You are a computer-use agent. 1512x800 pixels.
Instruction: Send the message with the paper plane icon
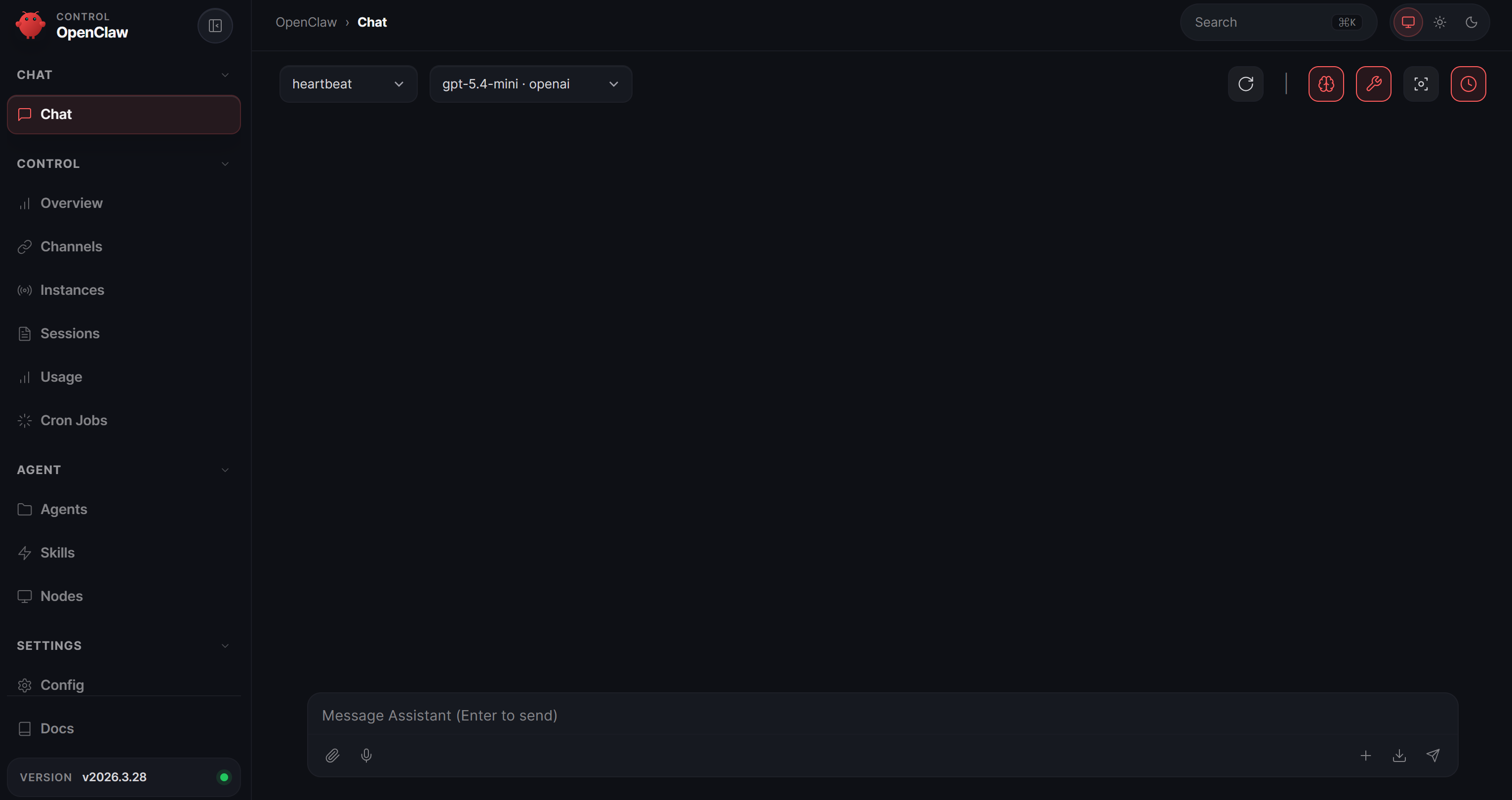[x=1433, y=756]
